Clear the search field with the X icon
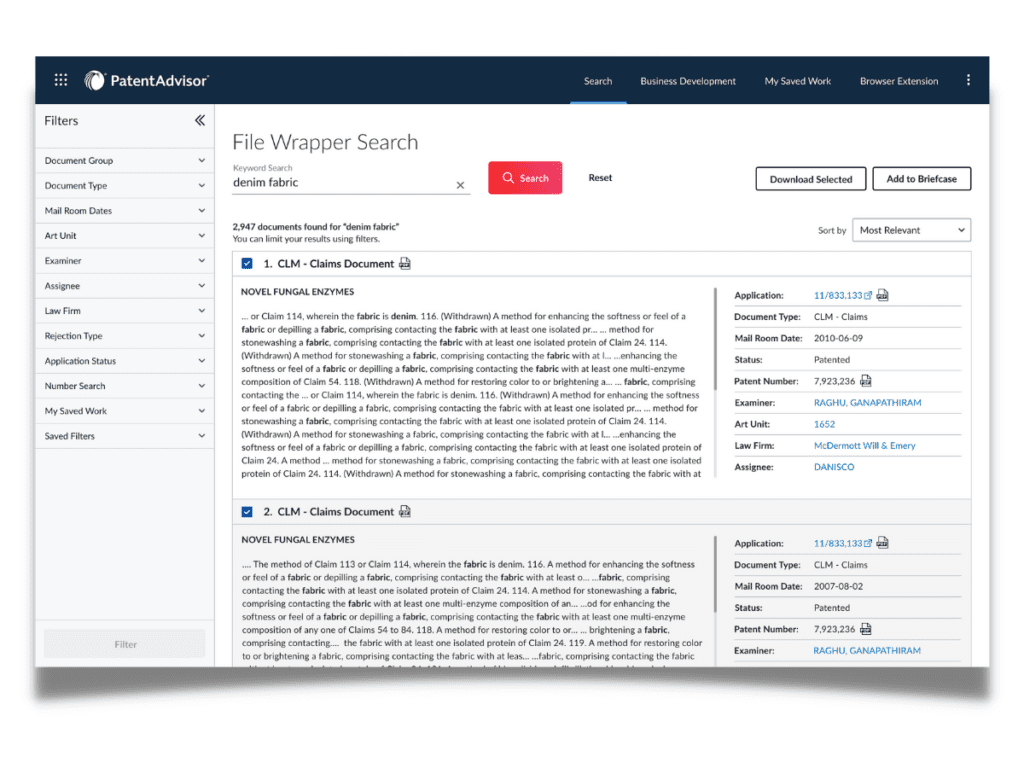The width and height of the screenshot is (1024, 768). coord(459,185)
